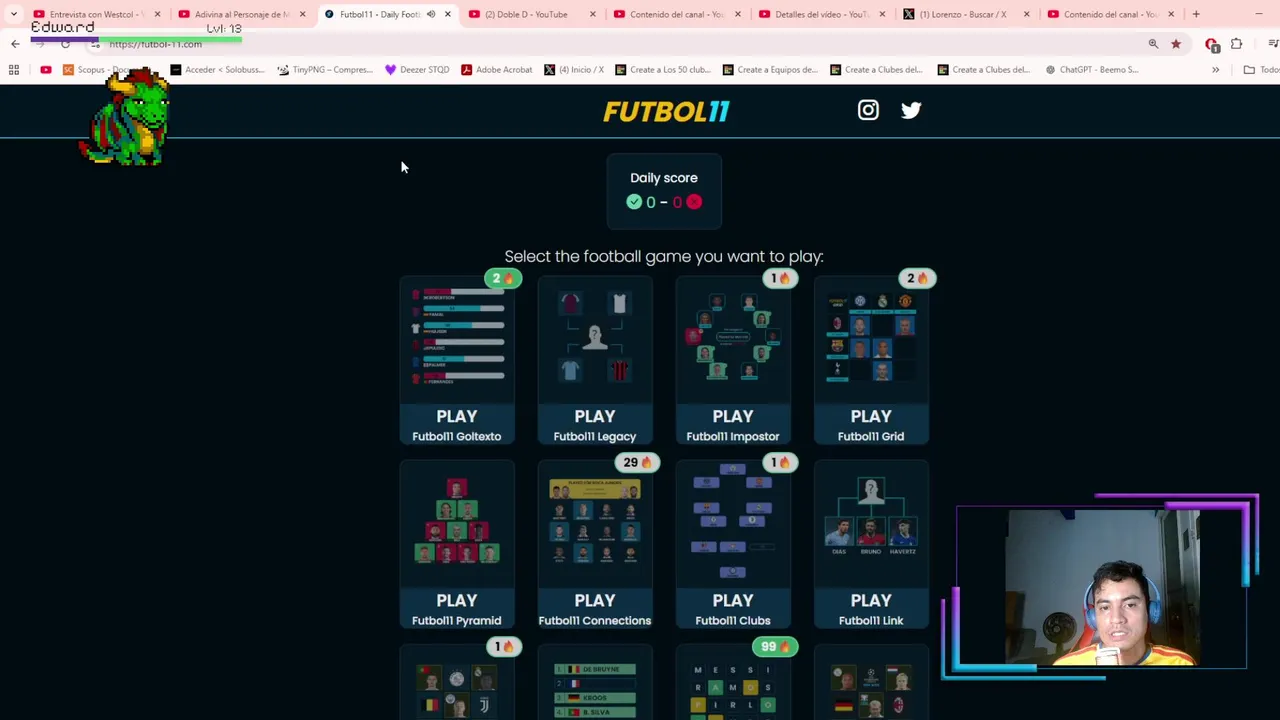The width and height of the screenshot is (1280, 720).
Task: Open the apps grid in bookmarks bar
Action: (x=14, y=70)
